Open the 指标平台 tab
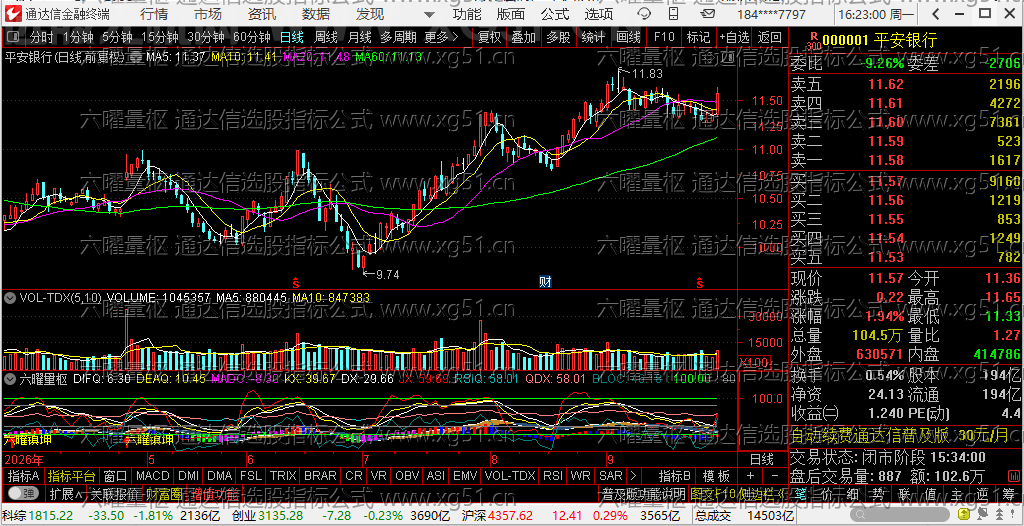Screen dimensions: 1024x526 click(x=72, y=476)
